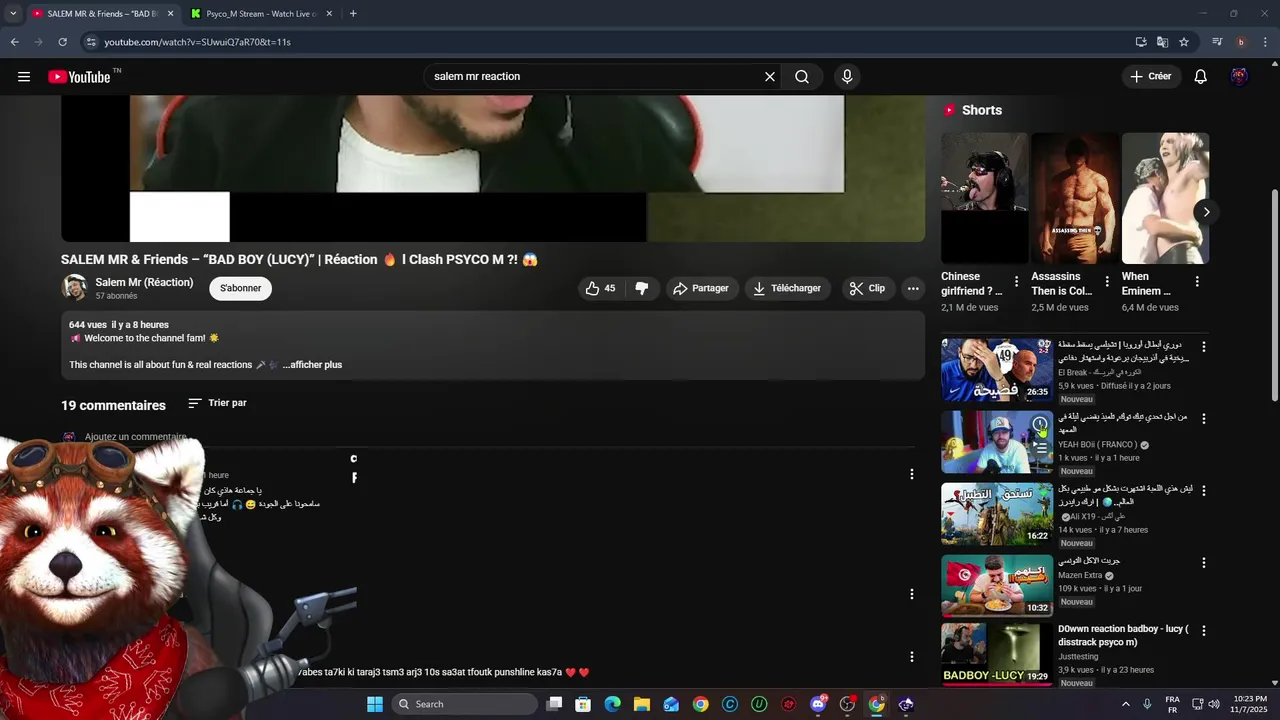The width and height of the screenshot is (1280, 720).
Task: Switch to the Psyco_M Stream tab
Action: 262,14
